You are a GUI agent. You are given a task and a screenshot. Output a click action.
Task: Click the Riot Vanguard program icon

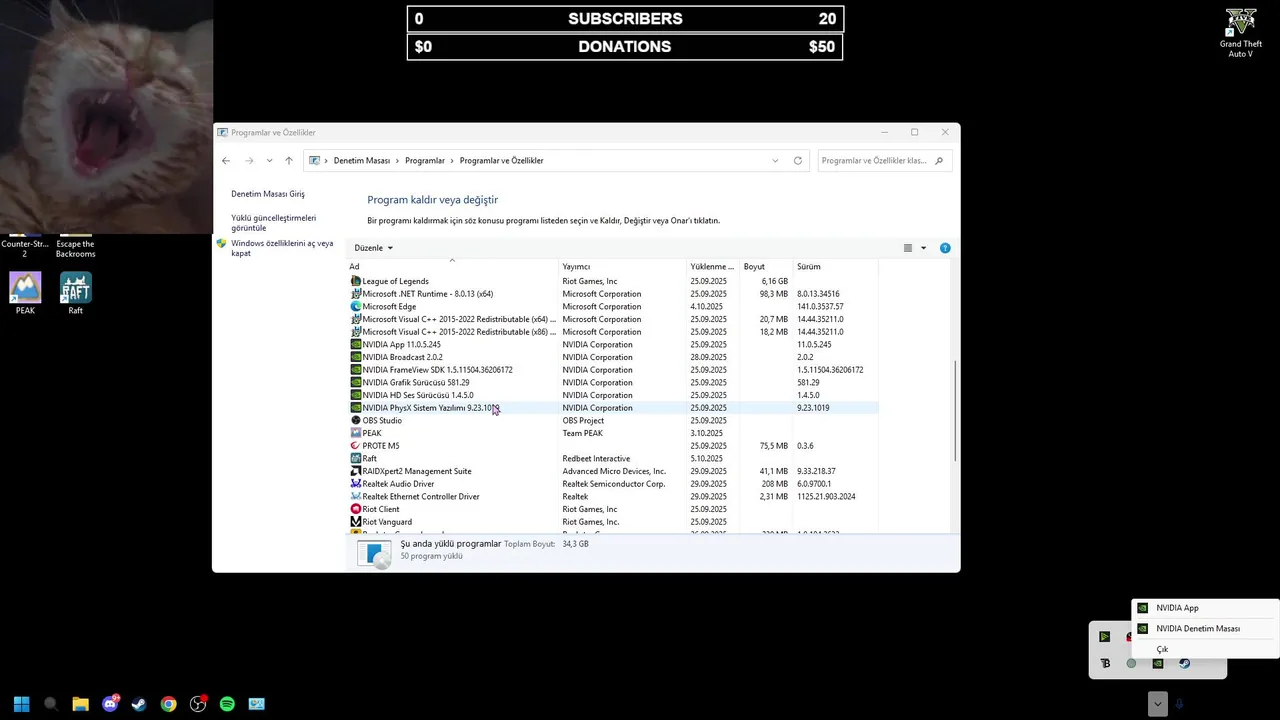coord(356,522)
